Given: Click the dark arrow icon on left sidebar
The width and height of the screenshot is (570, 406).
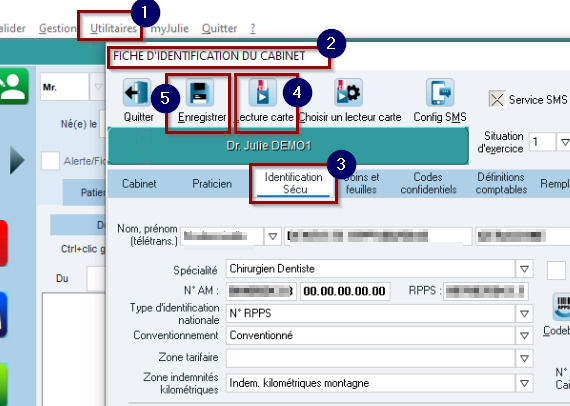Looking at the screenshot, I should (x=17, y=160).
